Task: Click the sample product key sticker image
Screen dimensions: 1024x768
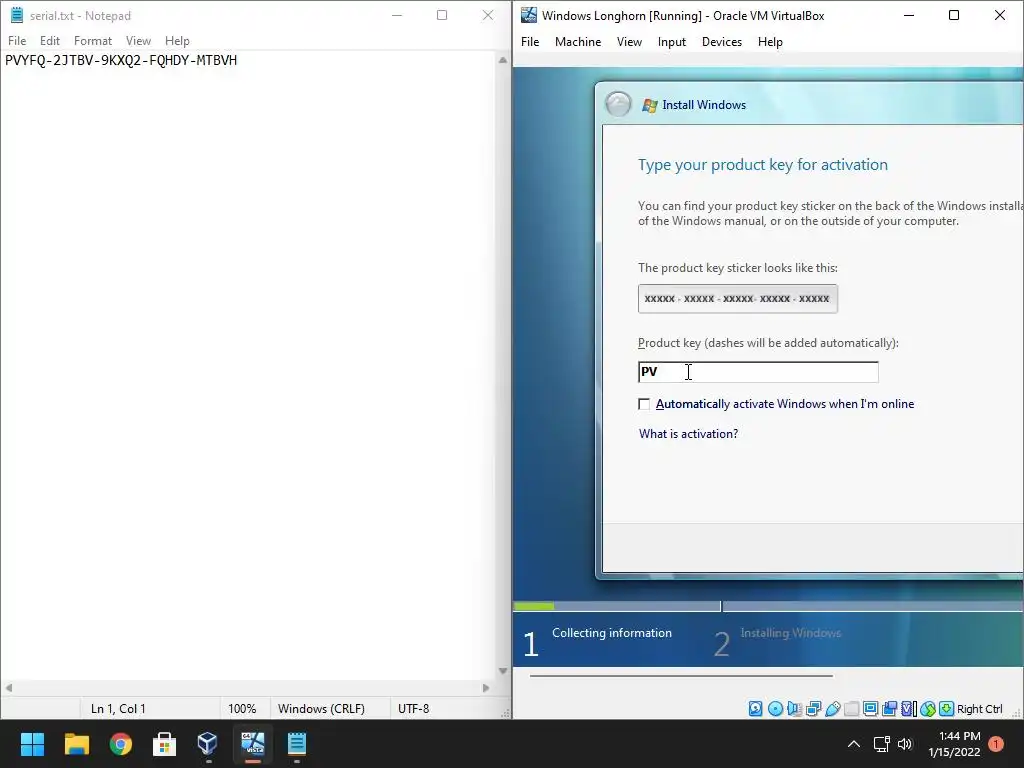Action: (738, 298)
